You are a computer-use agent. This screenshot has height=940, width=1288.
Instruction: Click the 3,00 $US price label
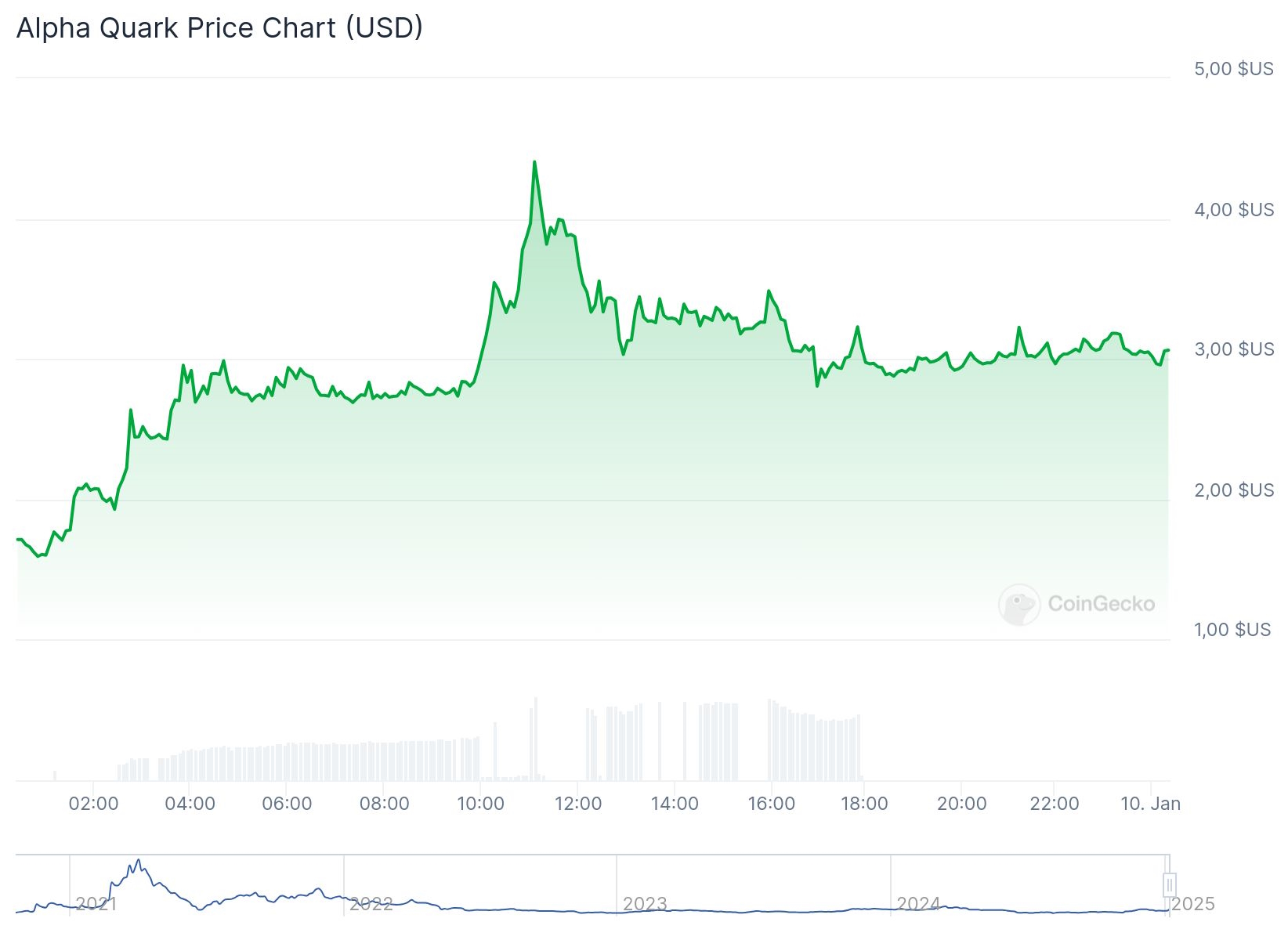click(1234, 349)
